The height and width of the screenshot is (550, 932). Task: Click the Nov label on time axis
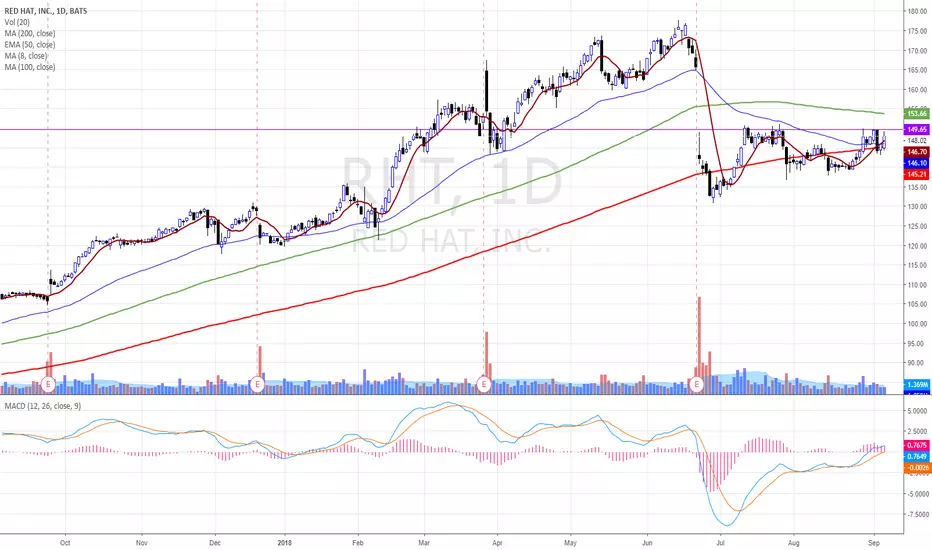(x=141, y=543)
